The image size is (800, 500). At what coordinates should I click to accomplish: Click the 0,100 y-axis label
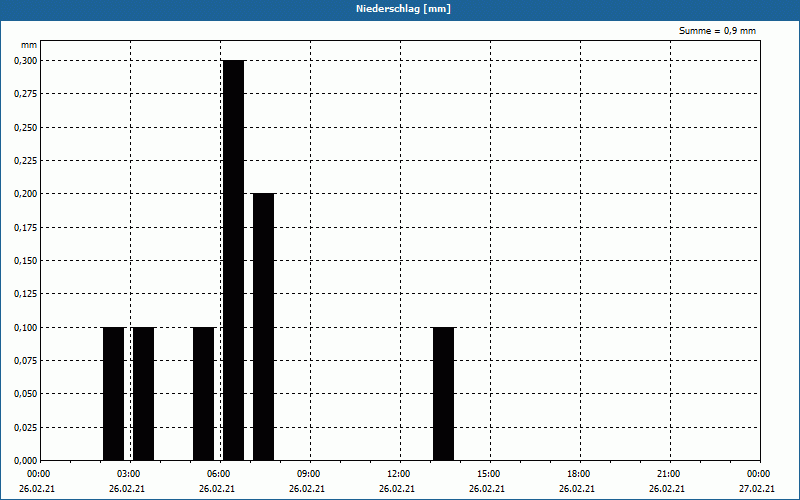click(x=26, y=328)
